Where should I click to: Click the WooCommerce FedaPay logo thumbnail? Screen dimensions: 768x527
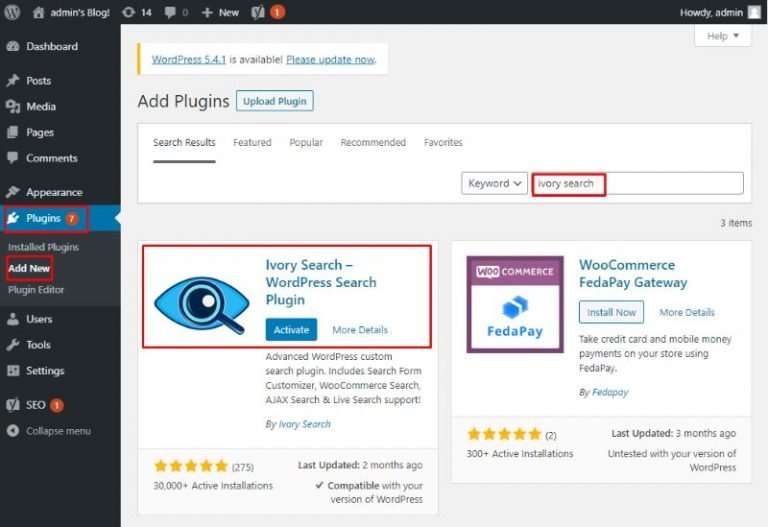[515, 304]
